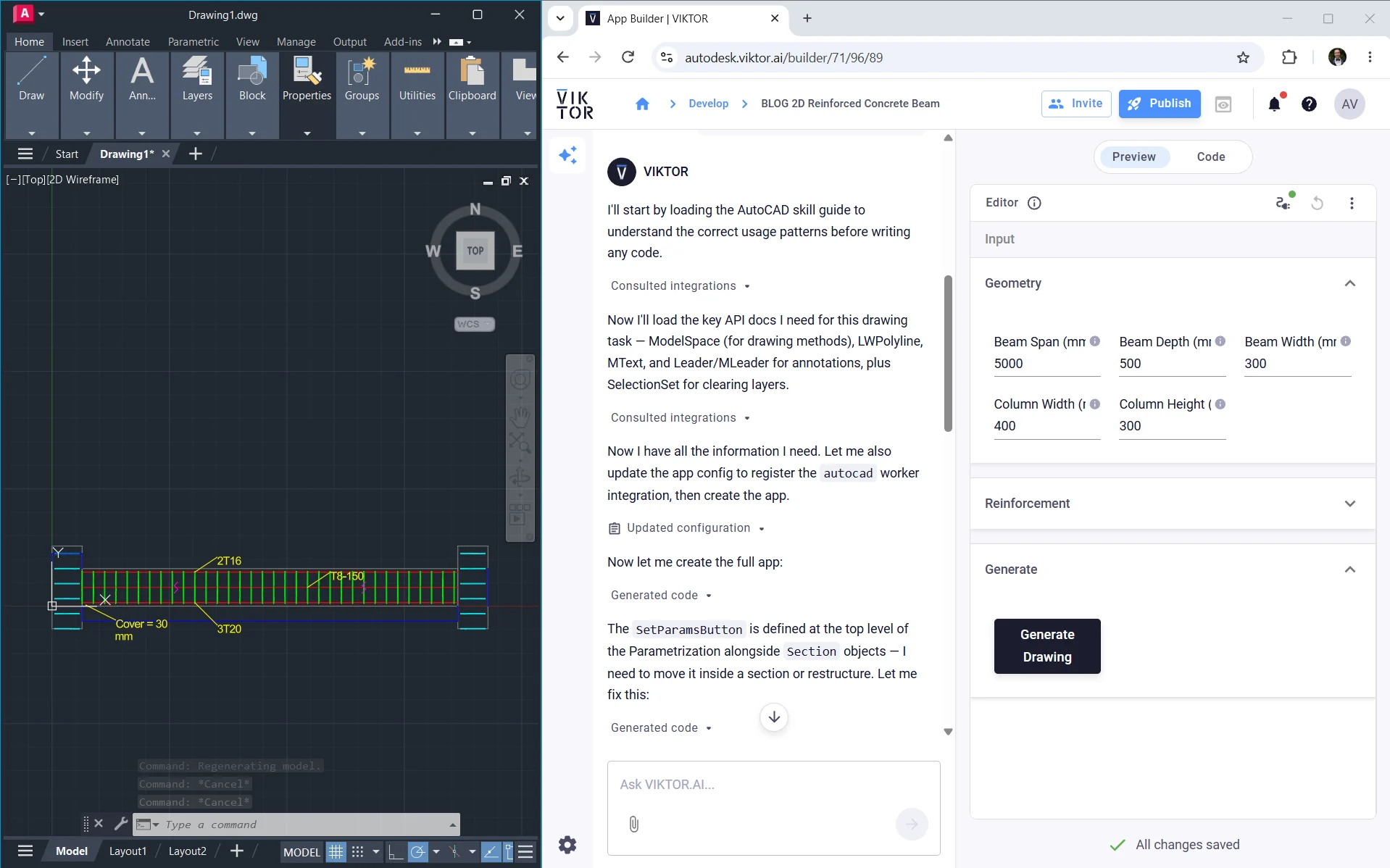This screenshot has width=1390, height=868.
Task: Open the Develop breadcrumb link
Action: point(708,104)
